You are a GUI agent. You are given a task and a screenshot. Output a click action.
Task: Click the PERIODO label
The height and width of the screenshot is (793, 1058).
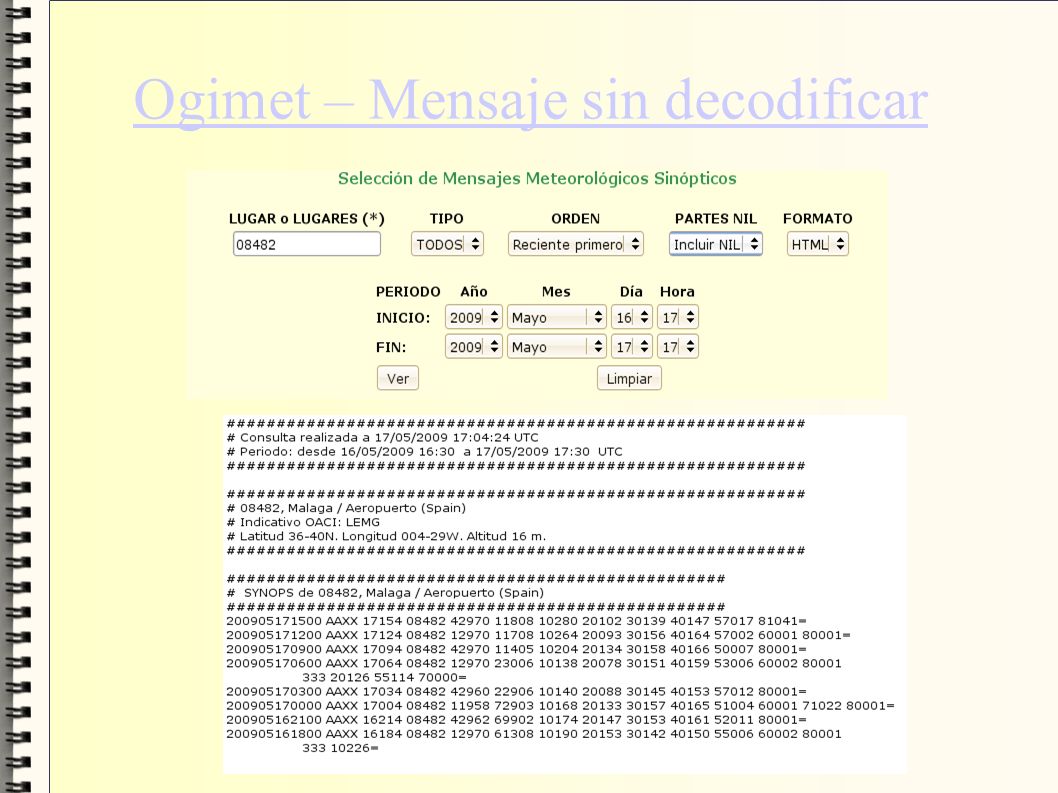408,292
